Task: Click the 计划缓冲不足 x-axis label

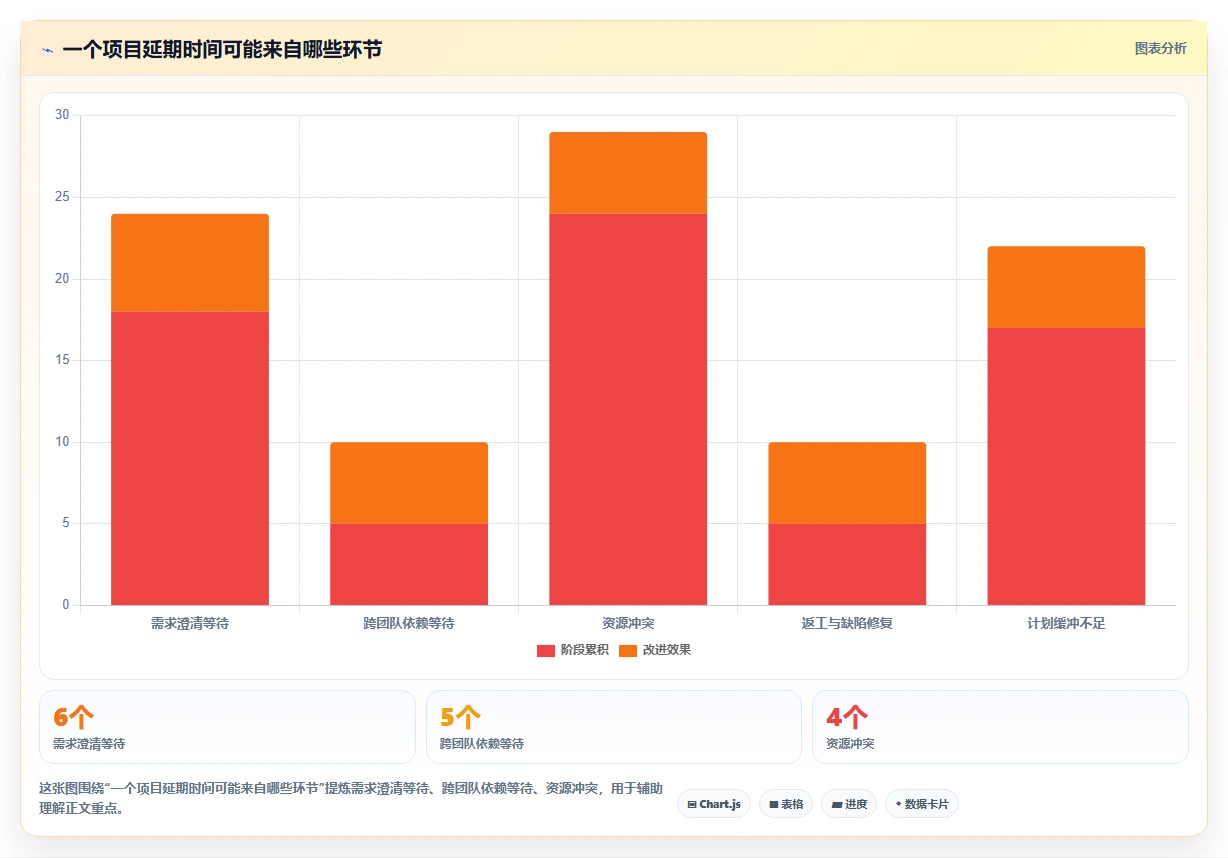Action: pyautogui.click(x=1066, y=623)
